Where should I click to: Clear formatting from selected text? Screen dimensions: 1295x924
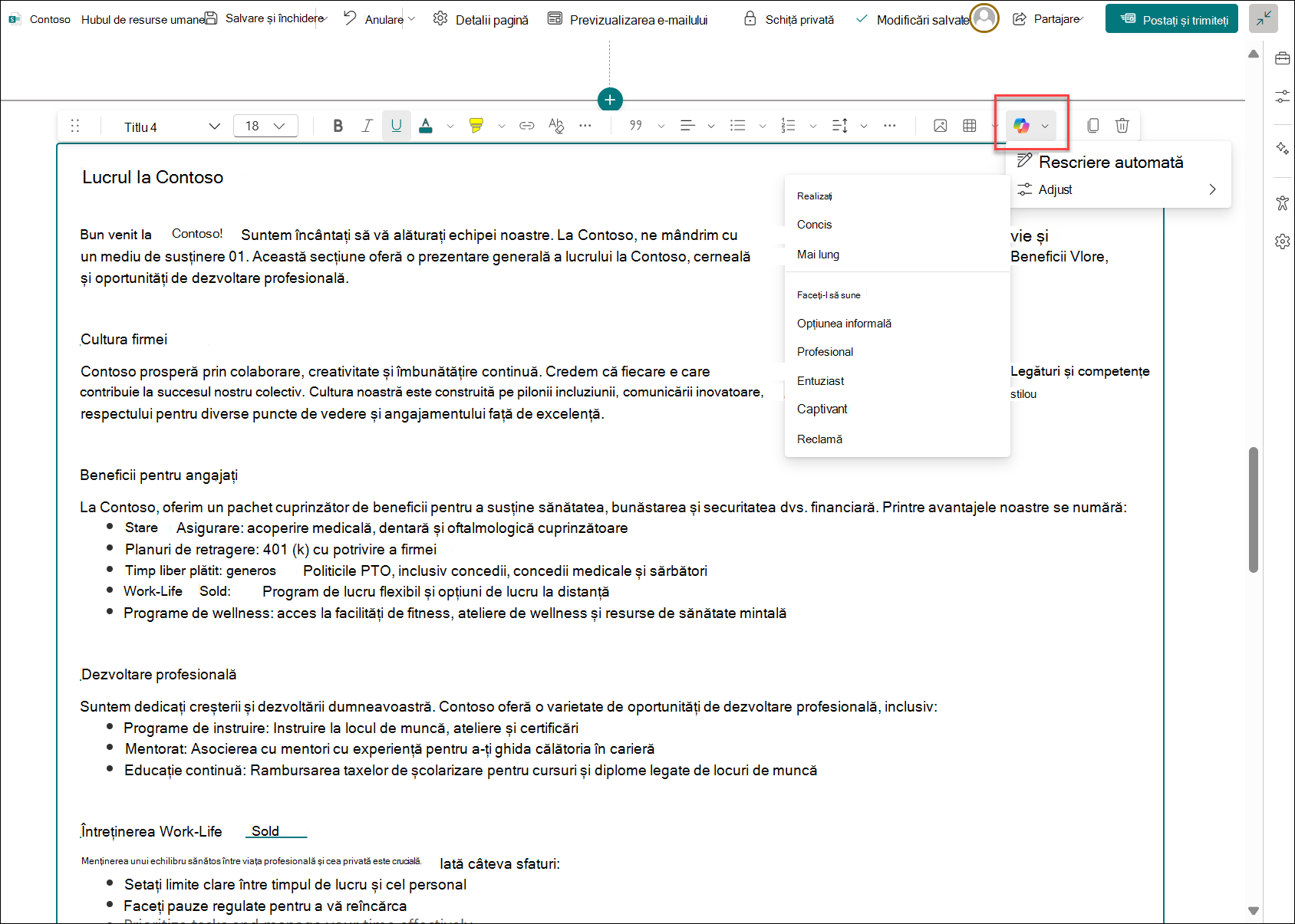tap(556, 126)
